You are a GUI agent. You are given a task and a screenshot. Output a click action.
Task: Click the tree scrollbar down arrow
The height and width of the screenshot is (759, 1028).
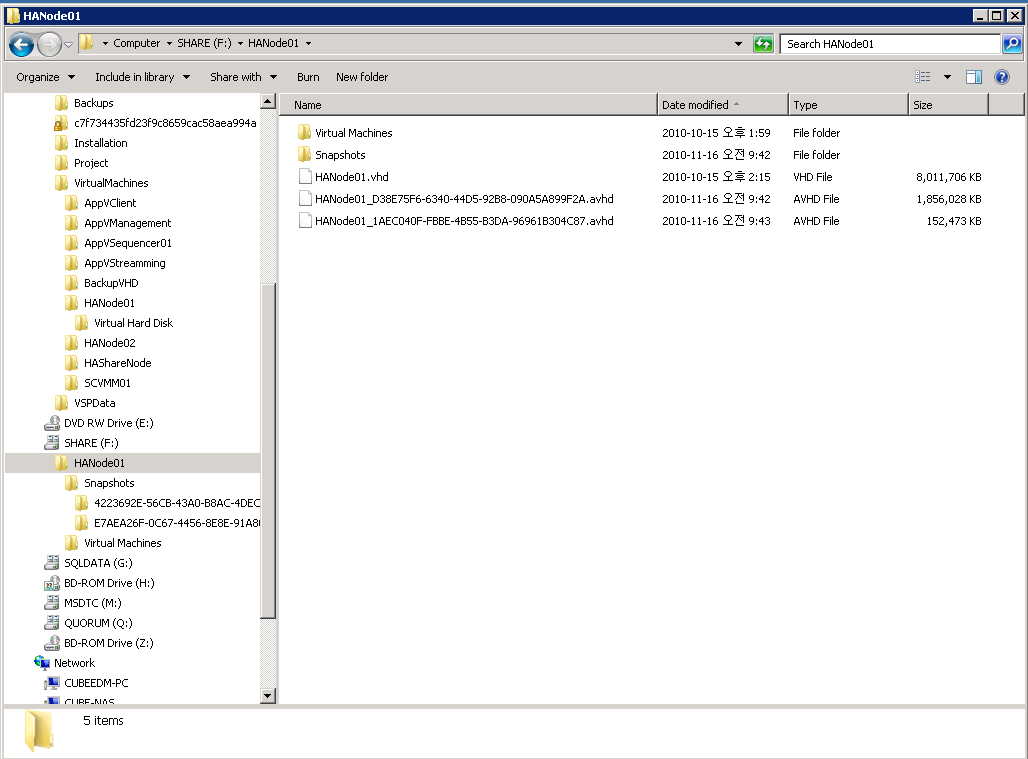pyautogui.click(x=267, y=696)
